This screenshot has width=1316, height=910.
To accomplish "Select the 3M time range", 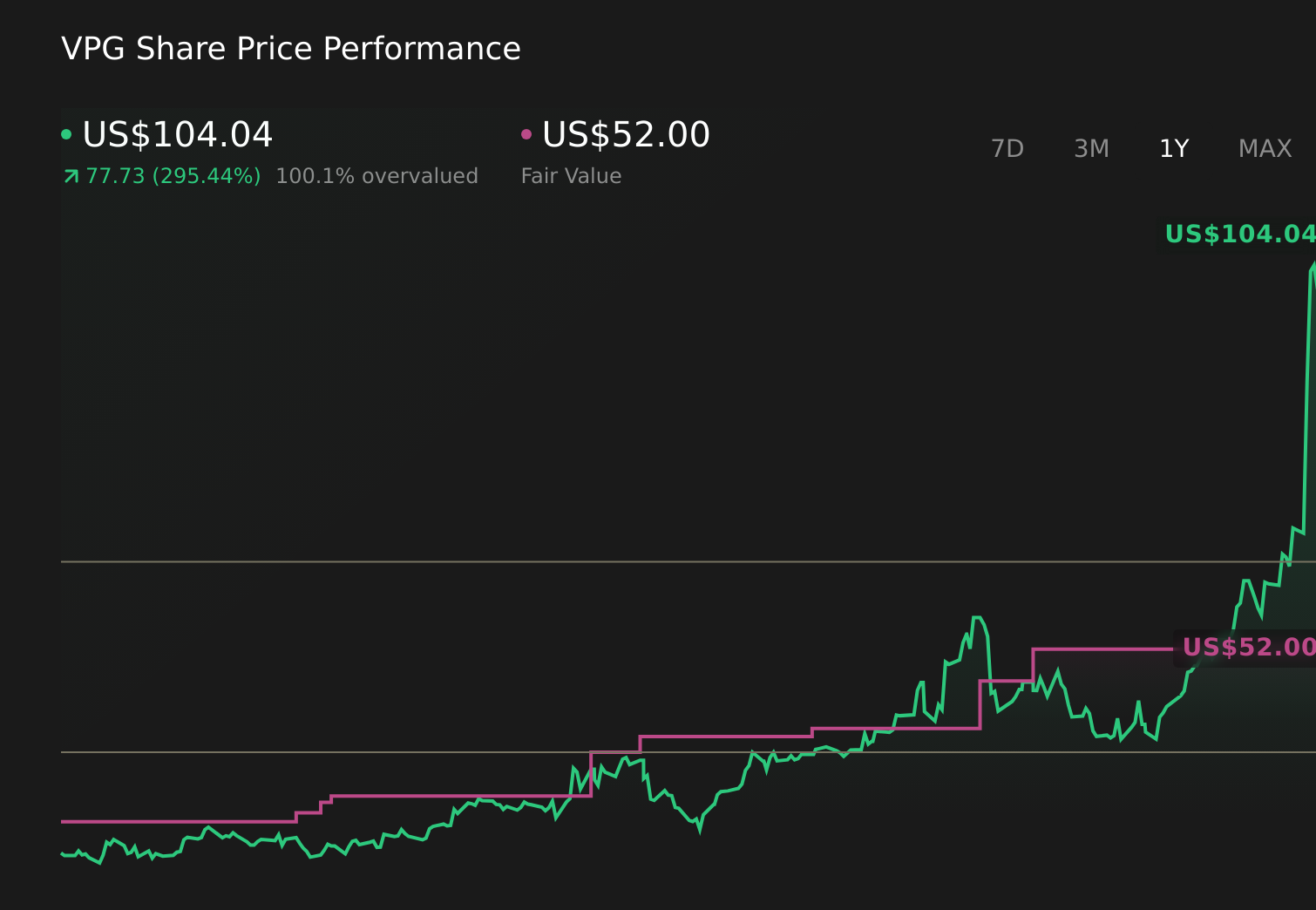I will coord(1091,149).
